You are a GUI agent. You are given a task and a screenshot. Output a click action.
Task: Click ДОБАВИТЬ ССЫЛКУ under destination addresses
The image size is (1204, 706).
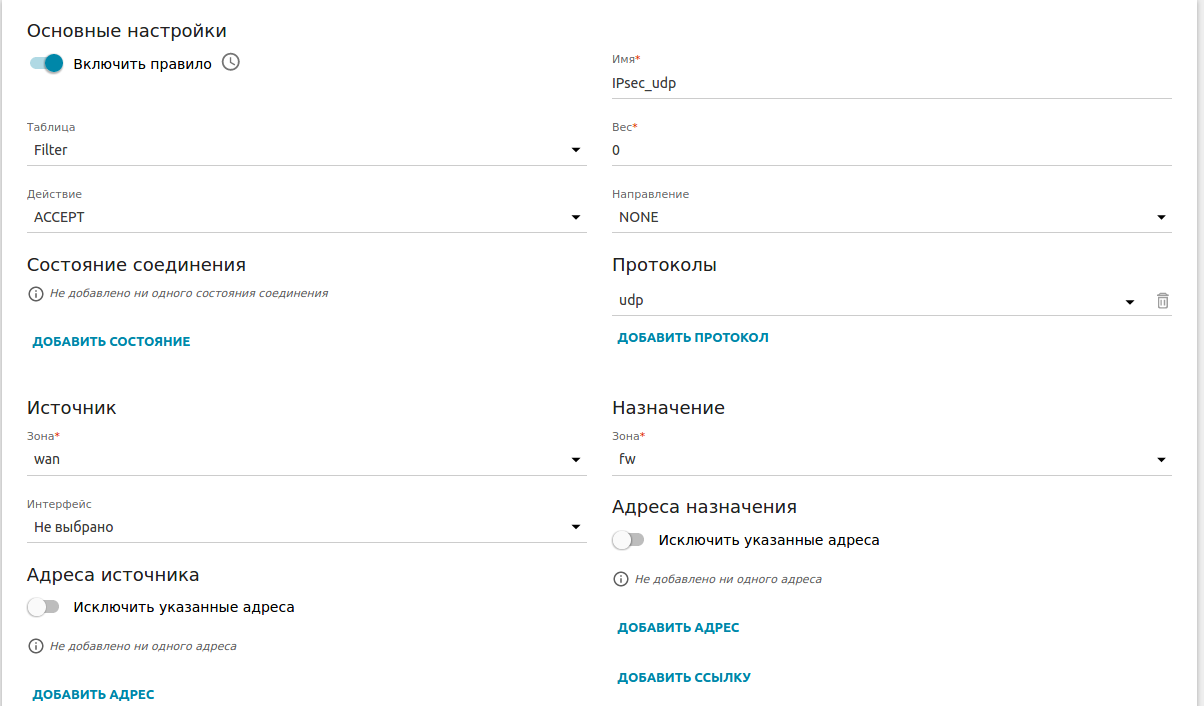[684, 678]
